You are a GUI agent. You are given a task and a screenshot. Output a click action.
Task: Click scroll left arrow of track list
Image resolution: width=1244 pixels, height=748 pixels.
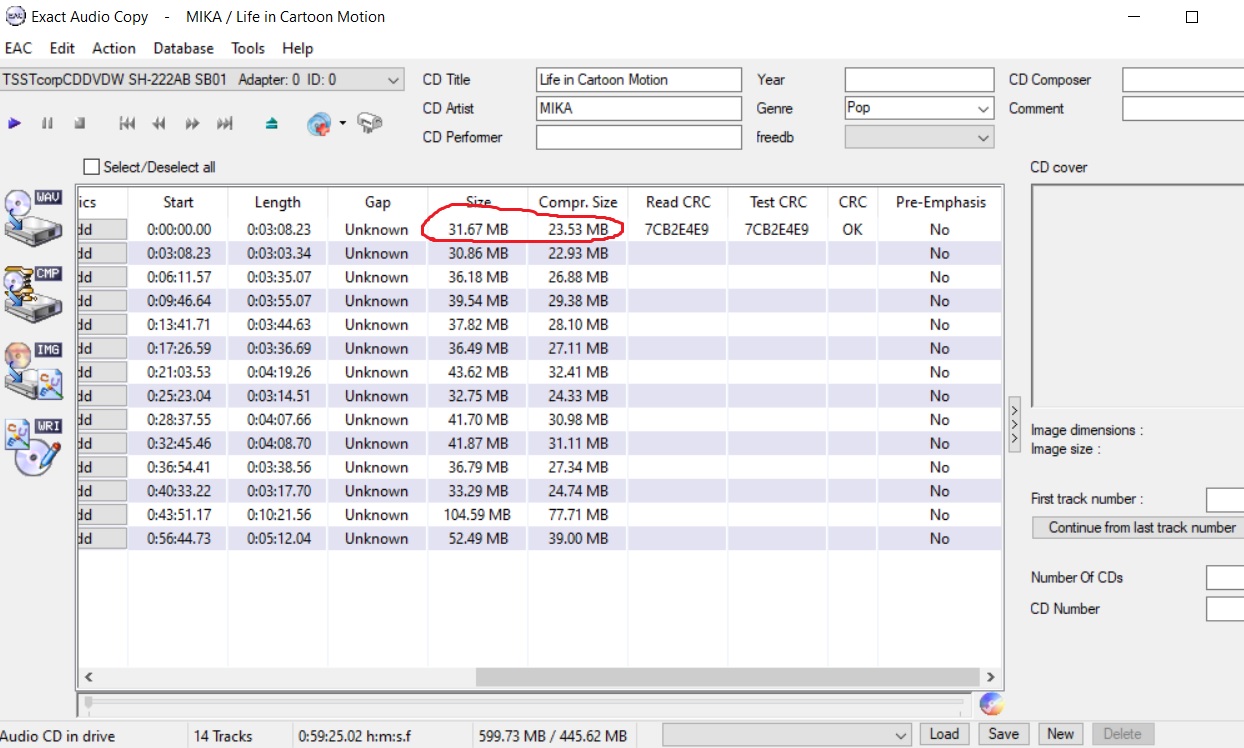[88, 677]
